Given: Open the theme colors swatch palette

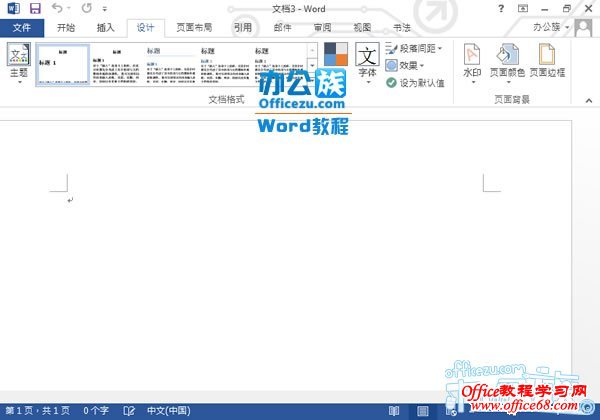Looking at the screenshot, I should 336,54.
